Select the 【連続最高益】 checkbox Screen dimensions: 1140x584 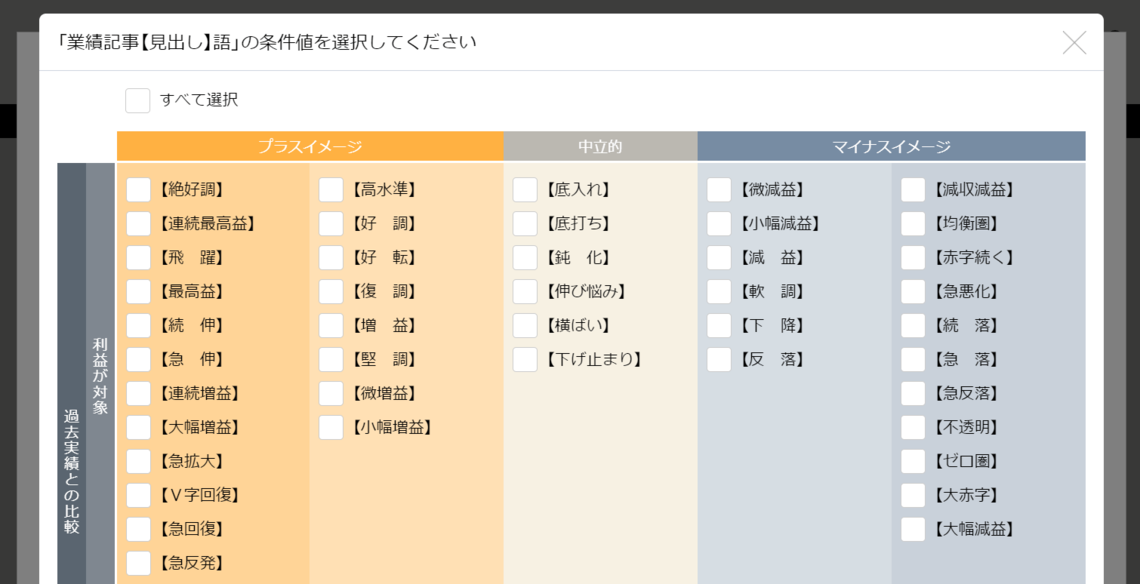point(138,224)
